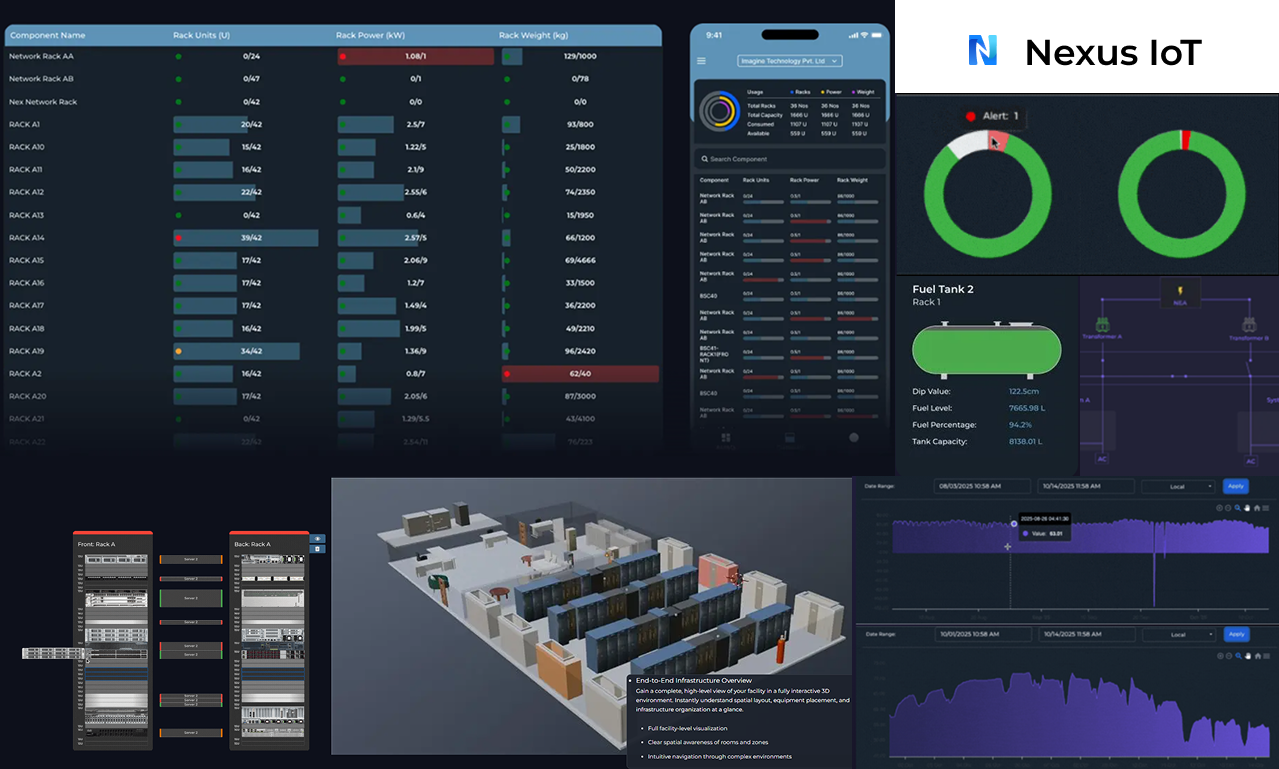
Task: Click the small icon button below the eye icon
Action: click(x=318, y=549)
